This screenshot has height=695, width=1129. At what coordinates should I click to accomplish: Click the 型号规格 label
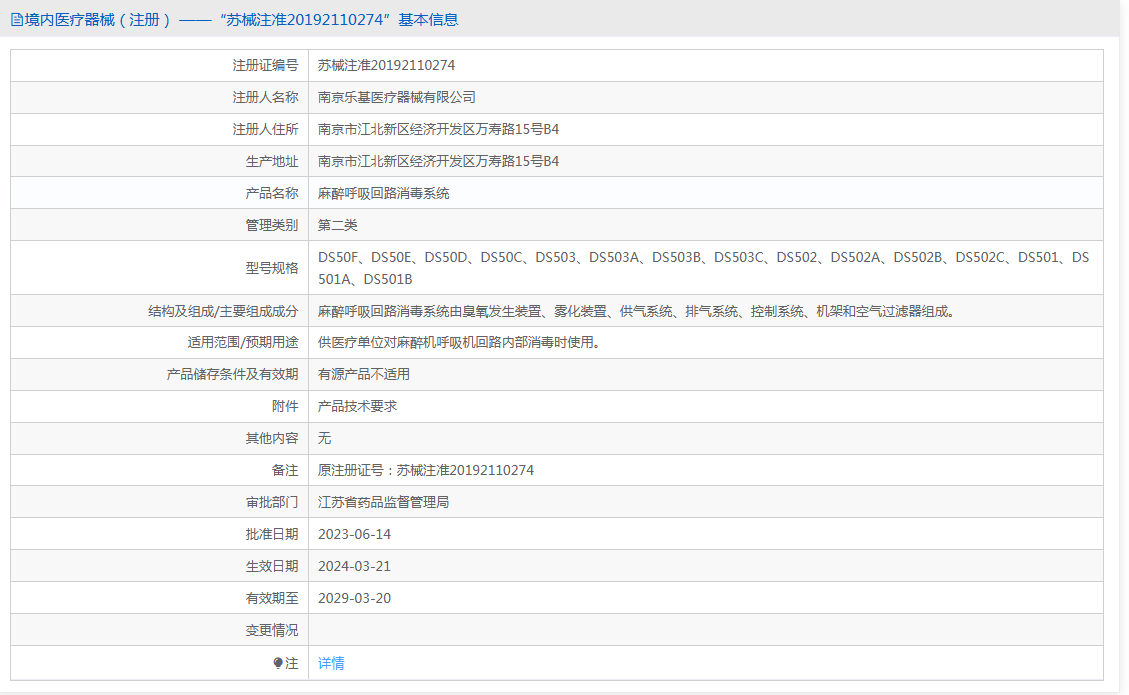[x=271, y=268]
